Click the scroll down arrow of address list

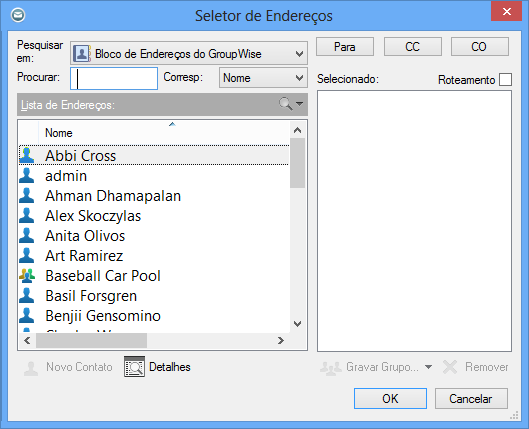click(x=298, y=324)
